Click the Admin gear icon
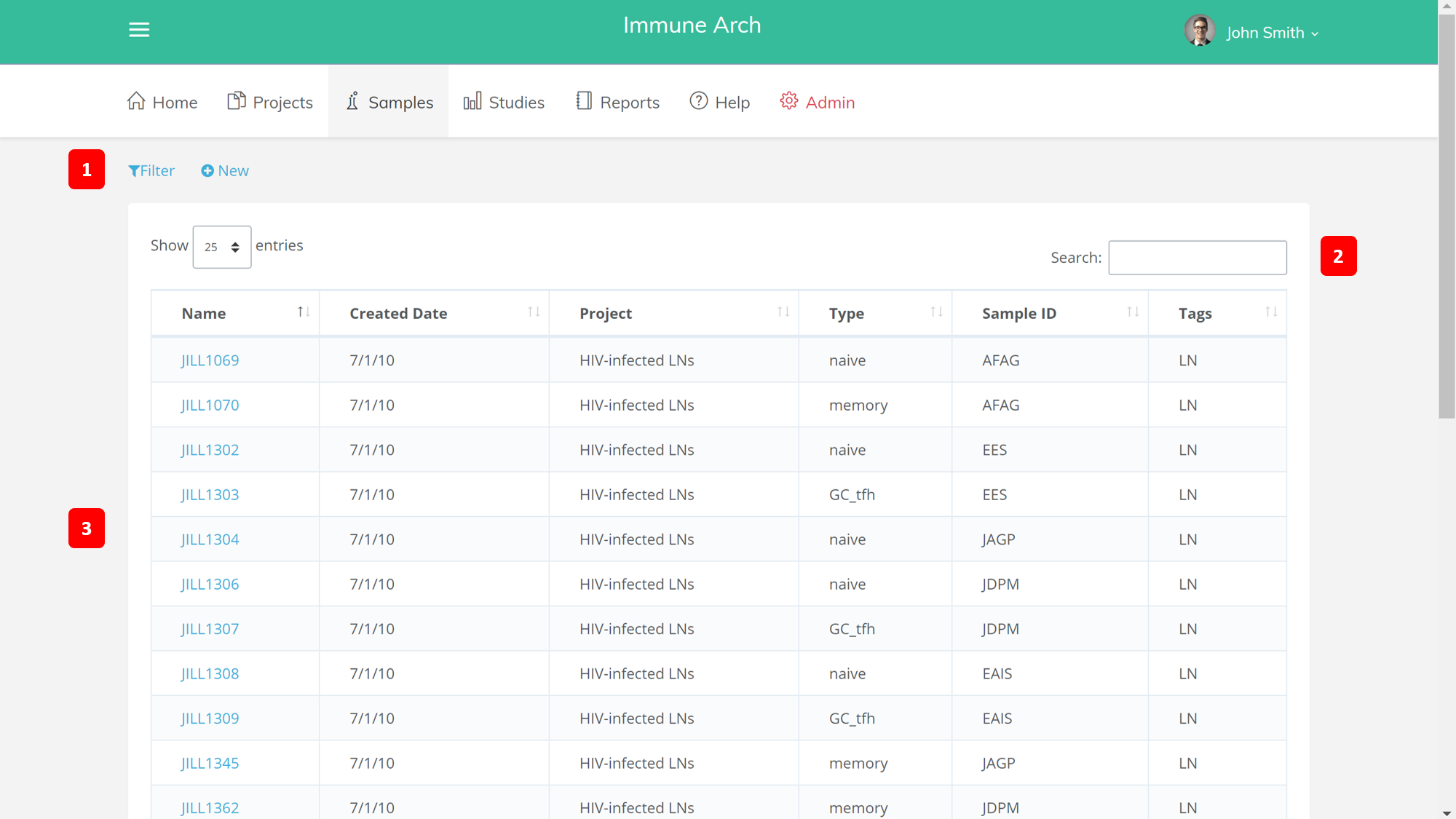Image resolution: width=1456 pixels, height=819 pixels. click(x=789, y=101)
